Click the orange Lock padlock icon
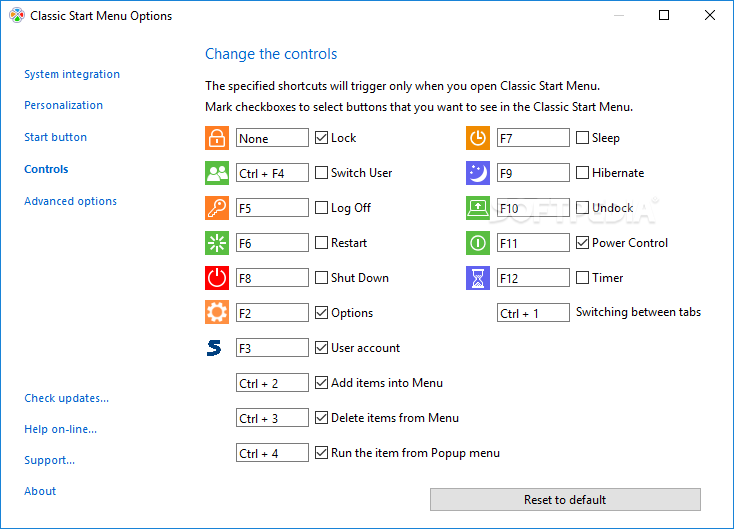The image size is (734, 529). point(217,138)
